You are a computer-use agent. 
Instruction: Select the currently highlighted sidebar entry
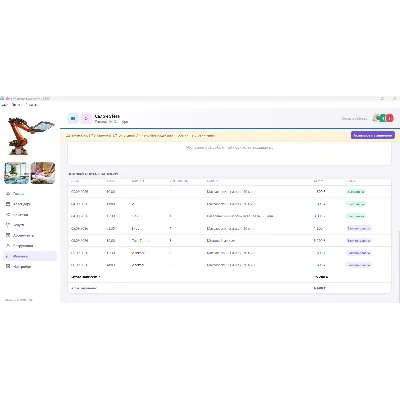(29, 256)
